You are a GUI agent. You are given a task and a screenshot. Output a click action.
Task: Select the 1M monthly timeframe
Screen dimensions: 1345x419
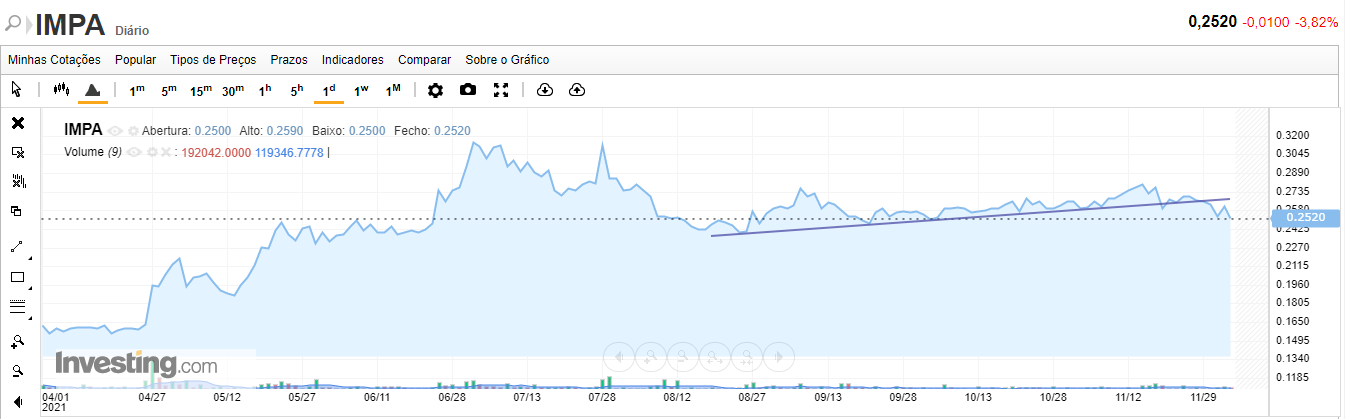click(x=393, y=90)
